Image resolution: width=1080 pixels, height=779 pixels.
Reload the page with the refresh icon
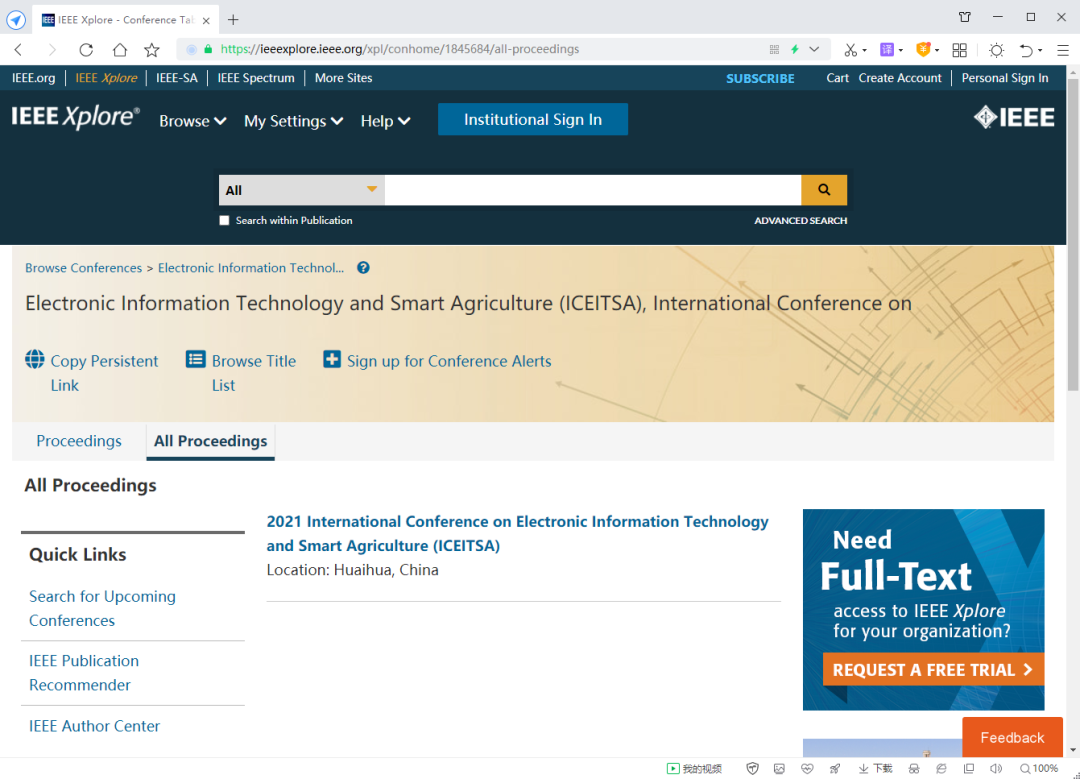(x=86, y=49)
